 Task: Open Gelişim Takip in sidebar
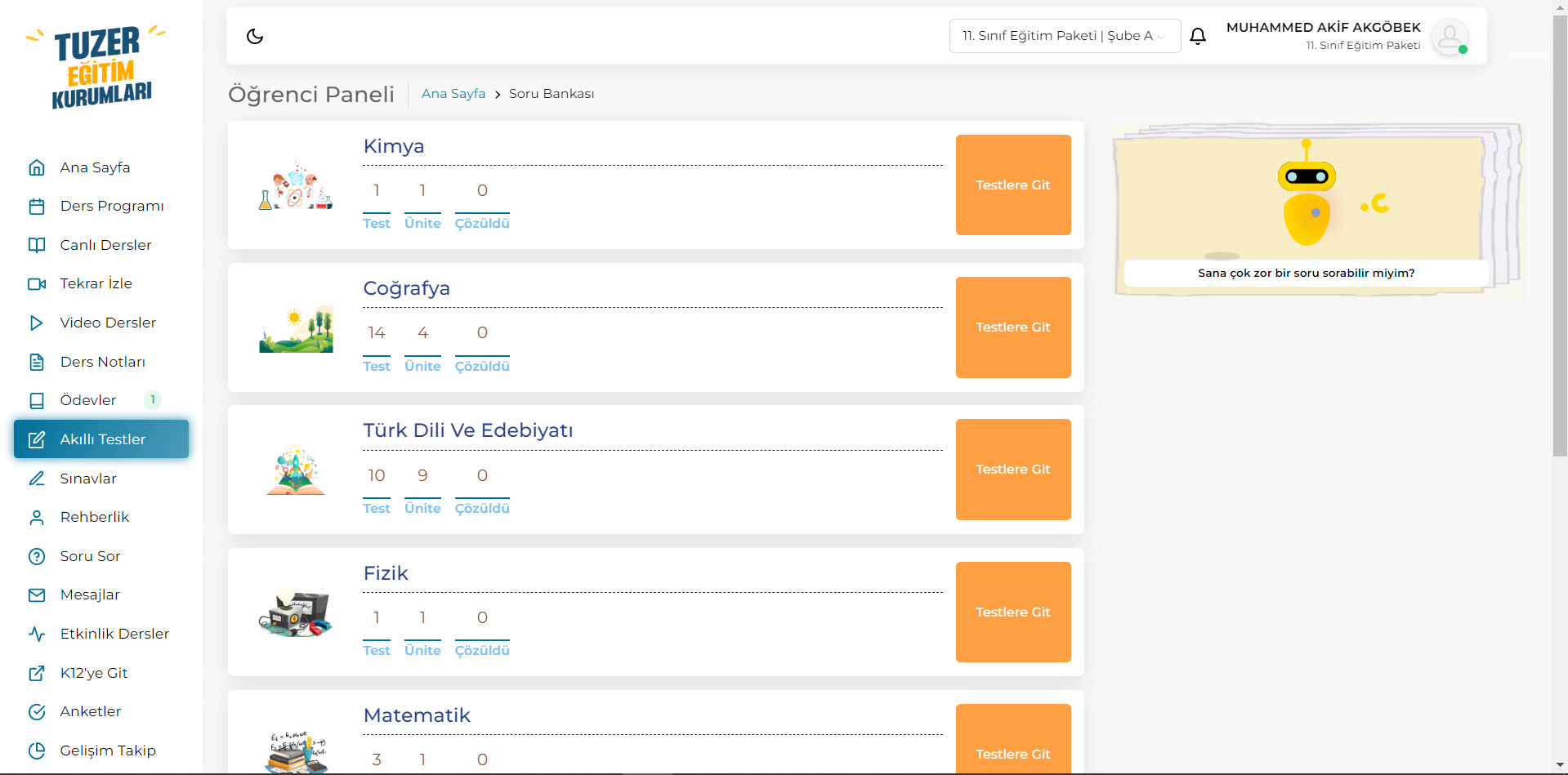pos(108,751)
